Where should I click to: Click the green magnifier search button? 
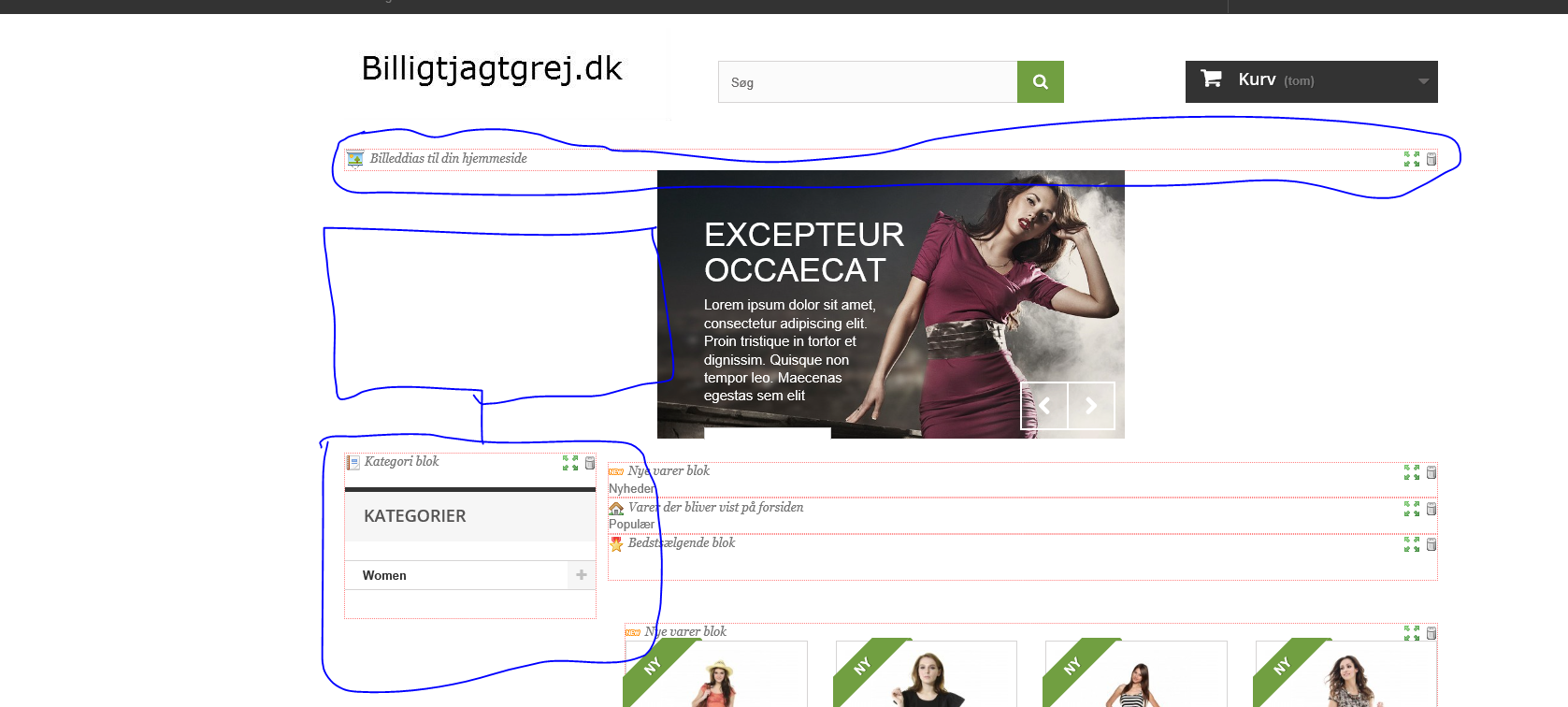[1040, 82]
